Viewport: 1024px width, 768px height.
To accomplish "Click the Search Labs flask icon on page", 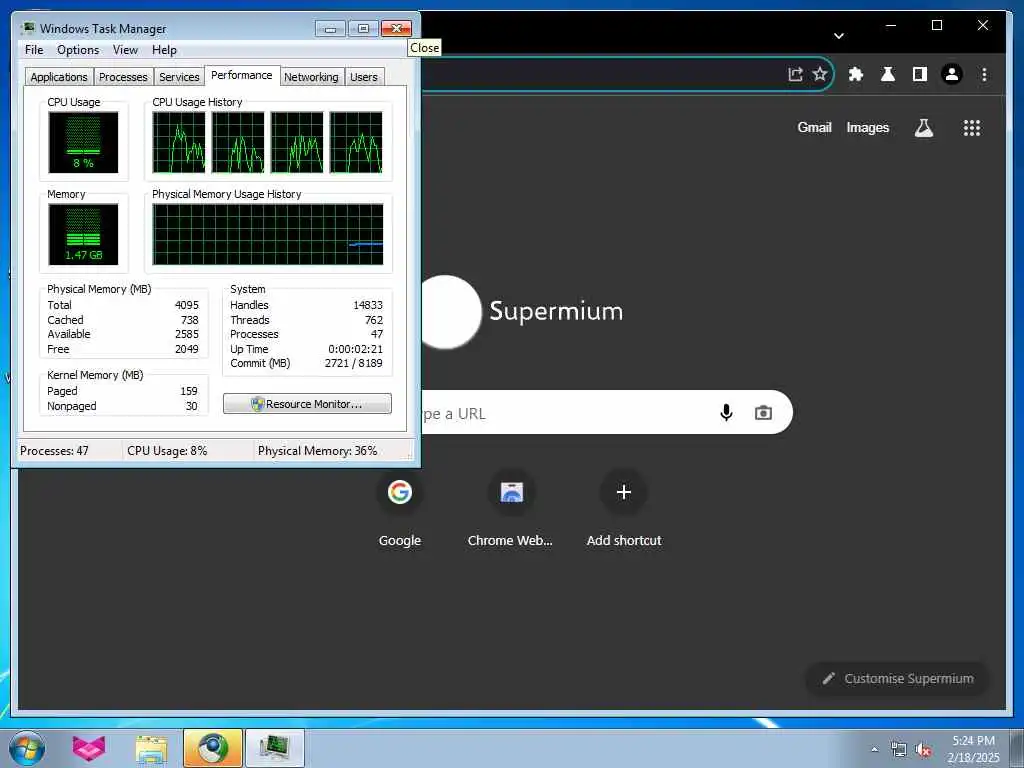I will (923, 128).
